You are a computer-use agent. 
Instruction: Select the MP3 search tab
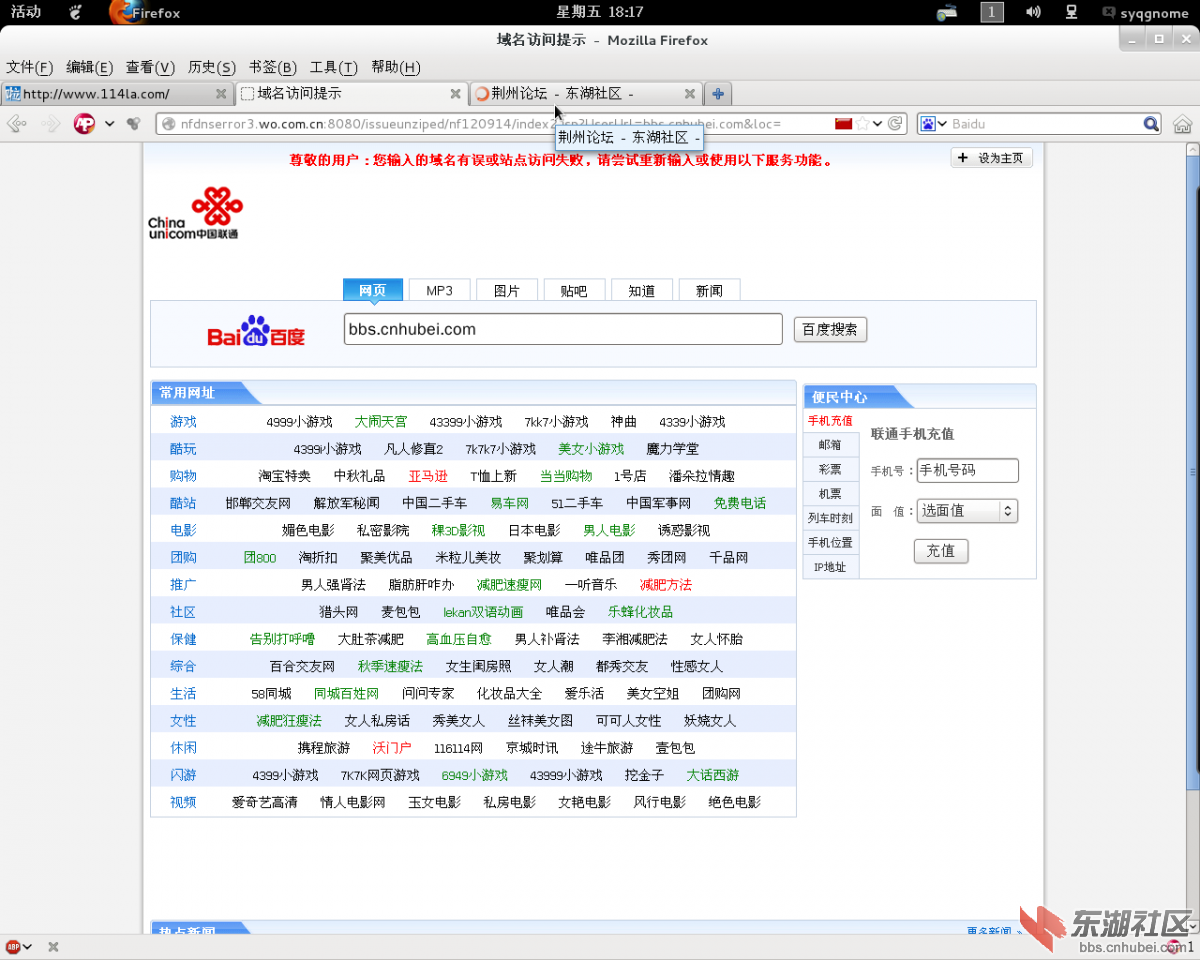pos(439,290)
